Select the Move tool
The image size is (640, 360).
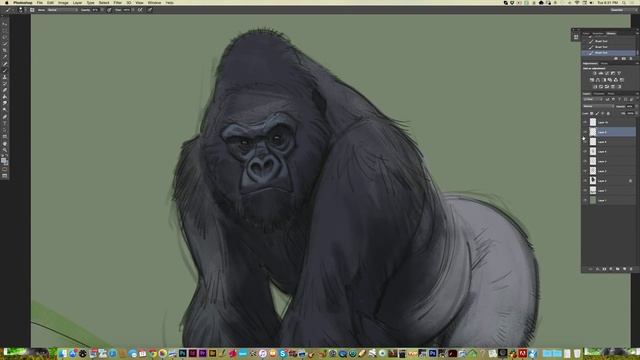pyautogui.click(x=5, y=24)
